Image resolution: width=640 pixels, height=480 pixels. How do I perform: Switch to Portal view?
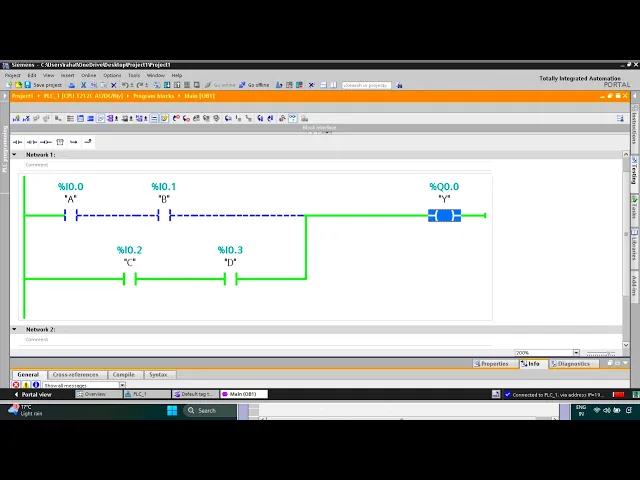(33, 394)
